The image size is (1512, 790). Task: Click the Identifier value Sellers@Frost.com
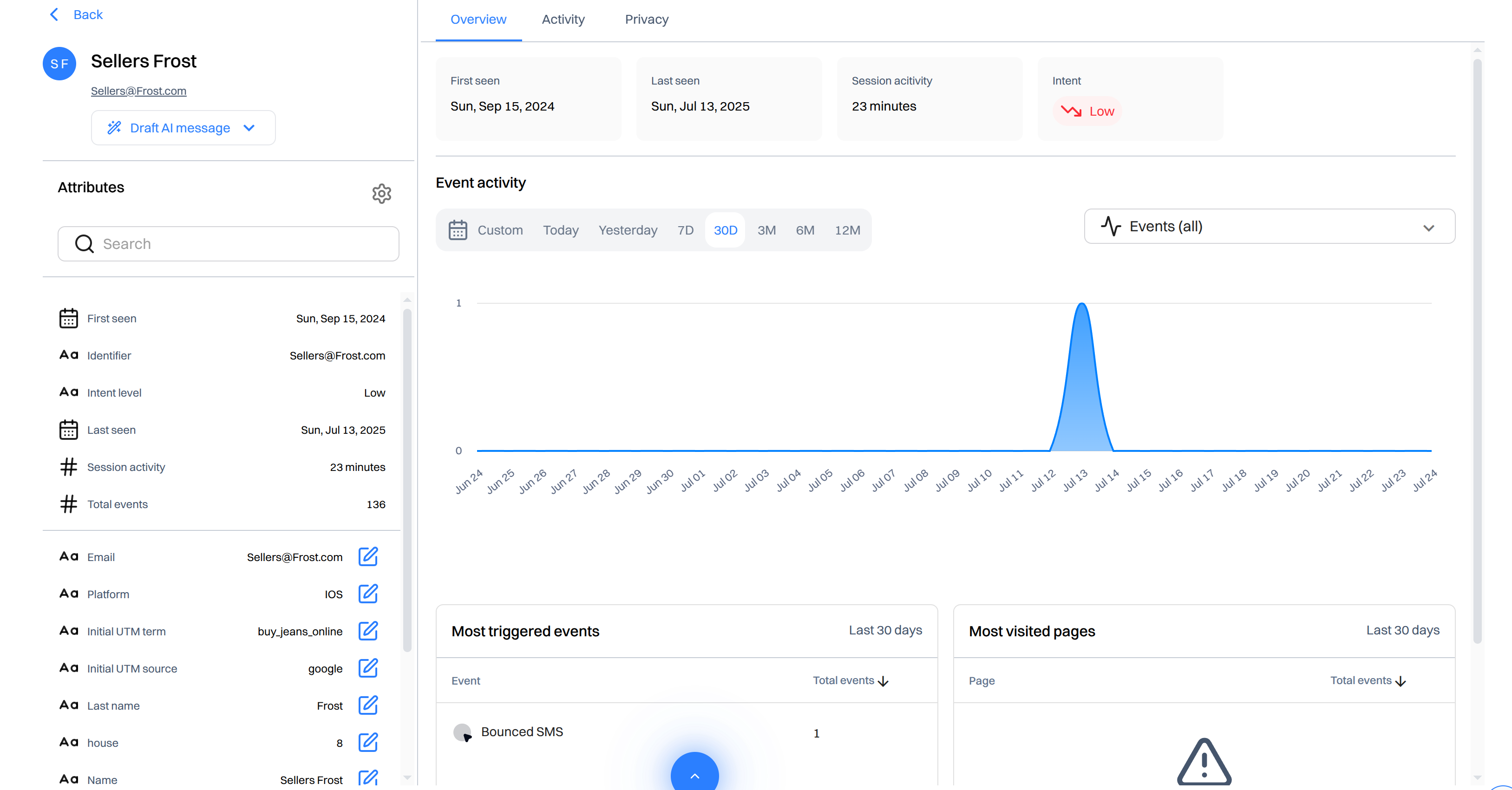tap(338, 356)
